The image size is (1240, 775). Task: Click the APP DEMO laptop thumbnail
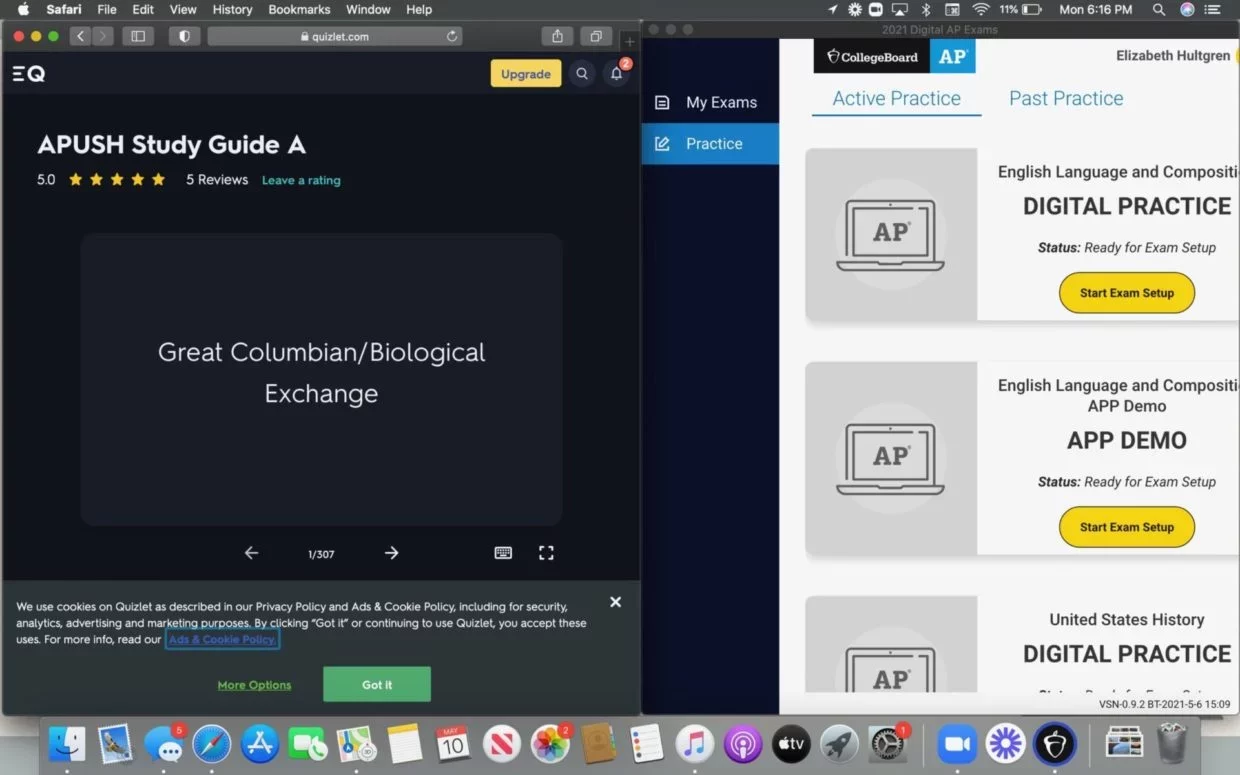coord(891,458)
